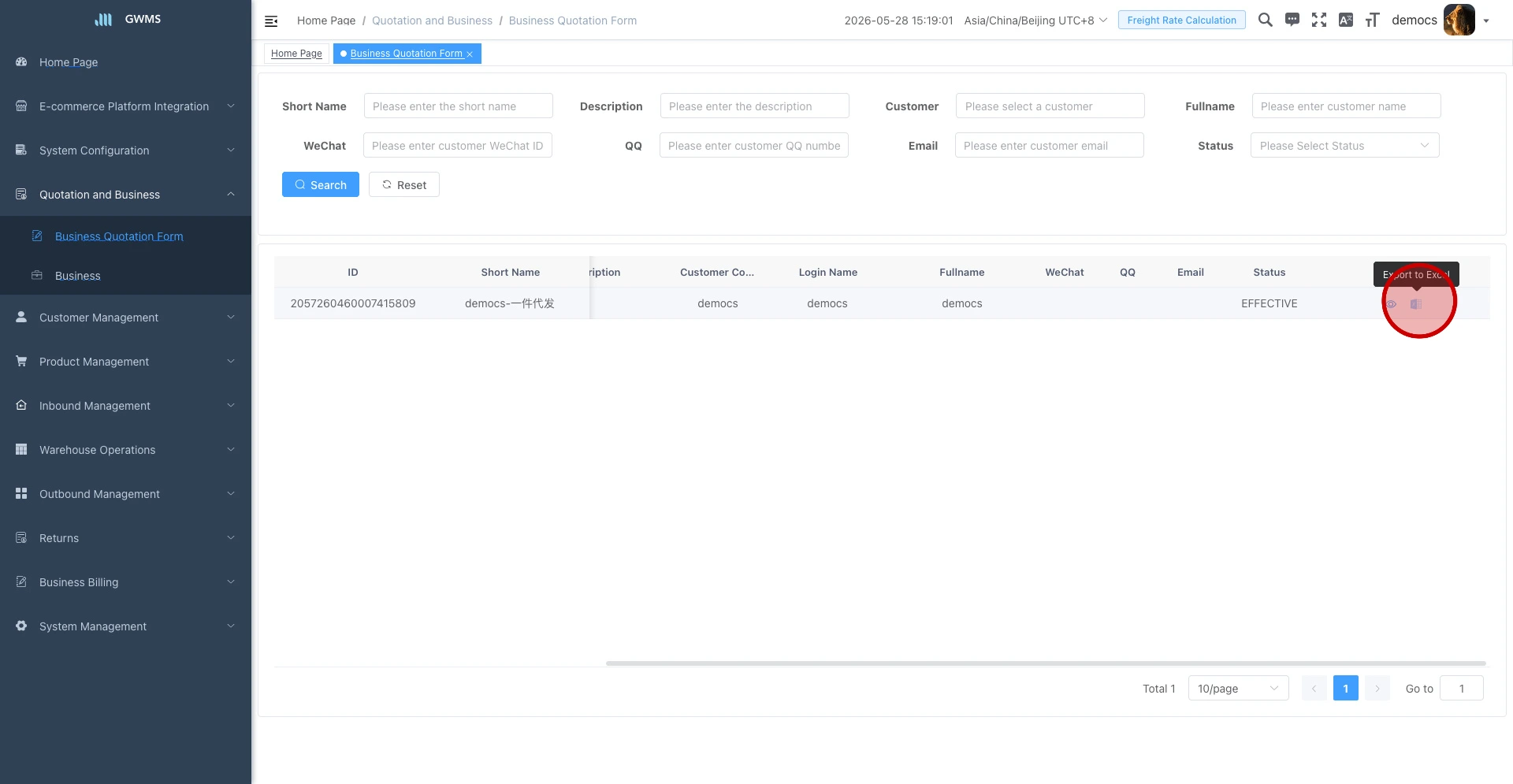Expand the user account dropdown arrow
This screenshot has width=1513, height=784.
point(1486,21)
